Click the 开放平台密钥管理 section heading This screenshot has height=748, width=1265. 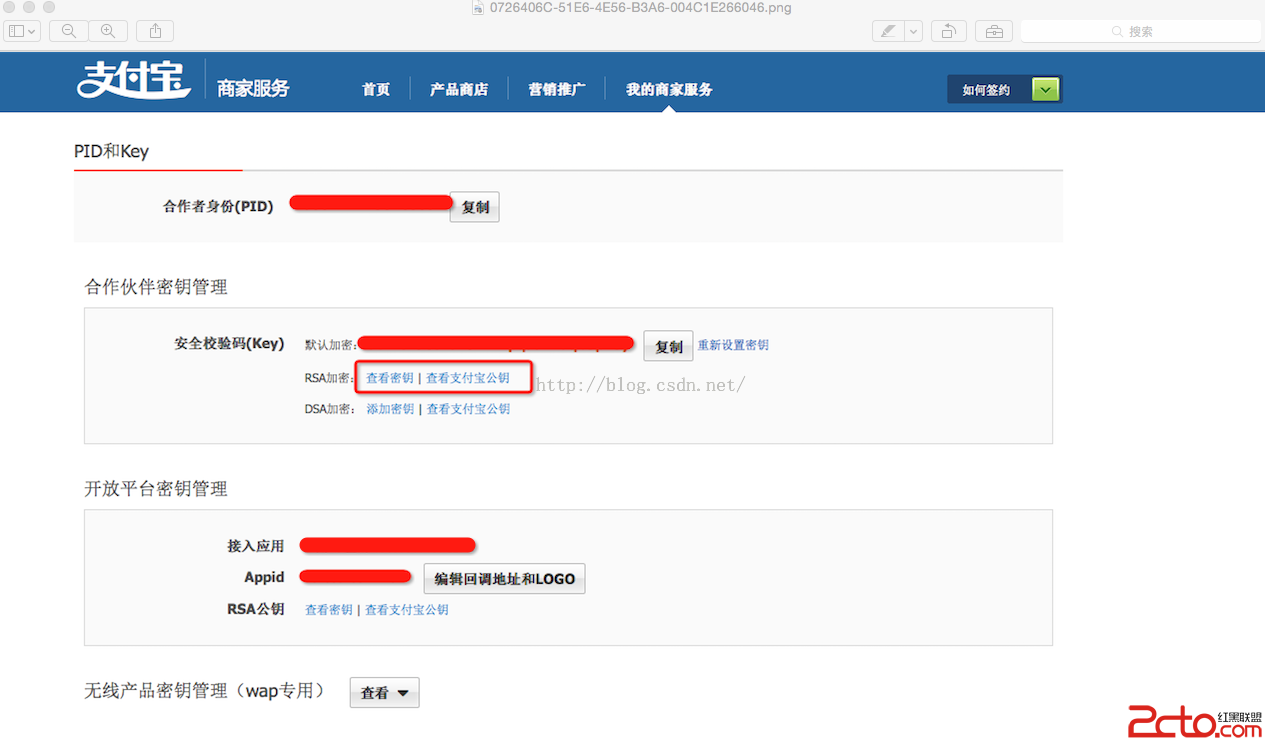156,489
